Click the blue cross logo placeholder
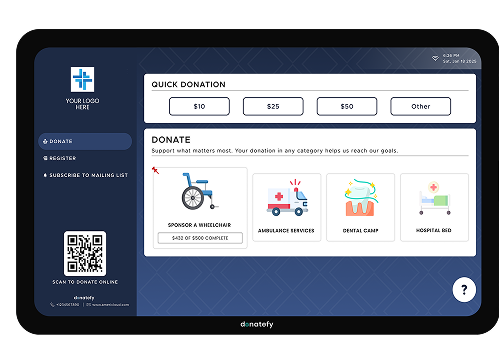This screenshot has width=499, height=361. (x=82, y=79)
